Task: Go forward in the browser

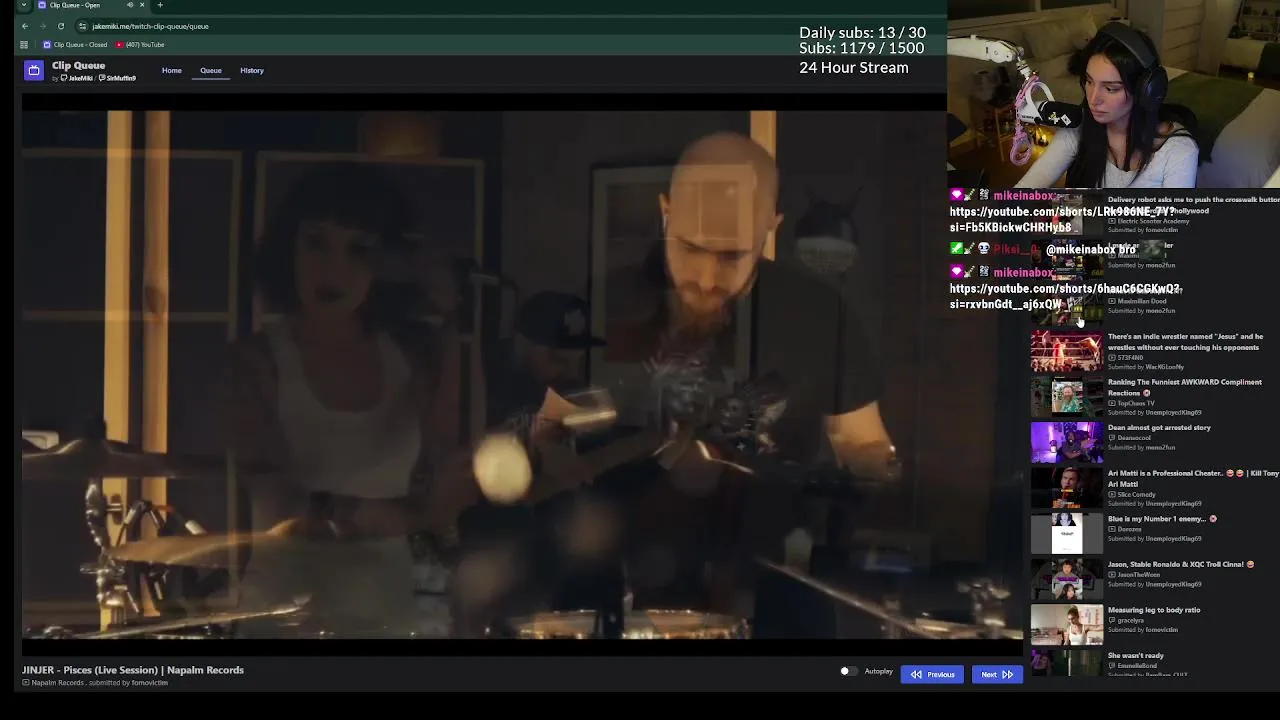Action: pos(43,26)
